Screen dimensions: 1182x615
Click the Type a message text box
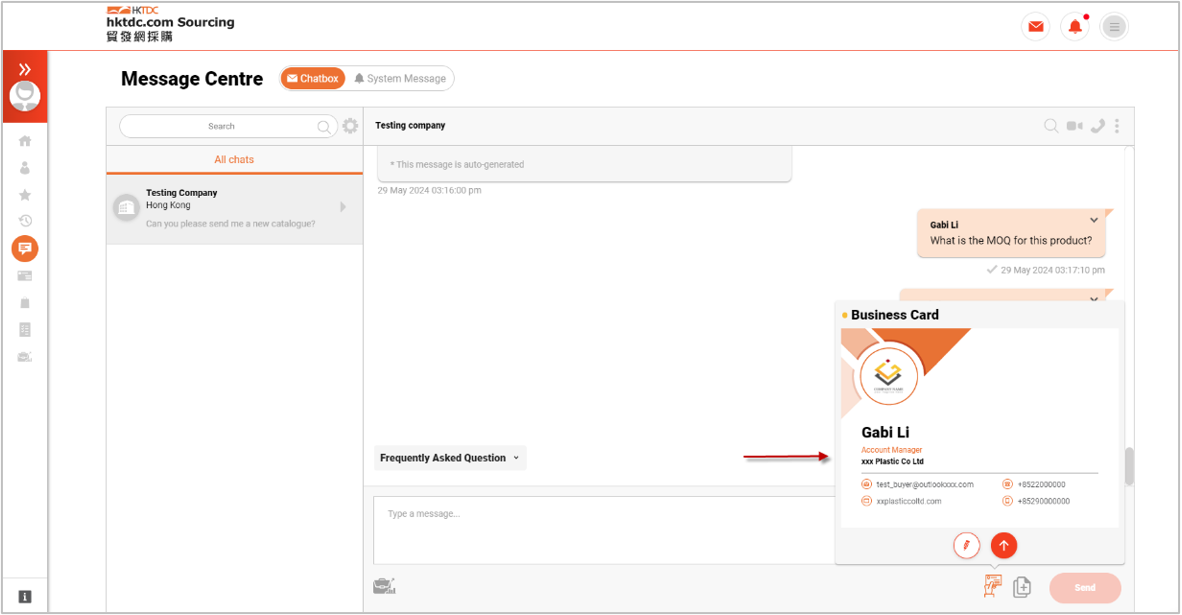point(604,530)
